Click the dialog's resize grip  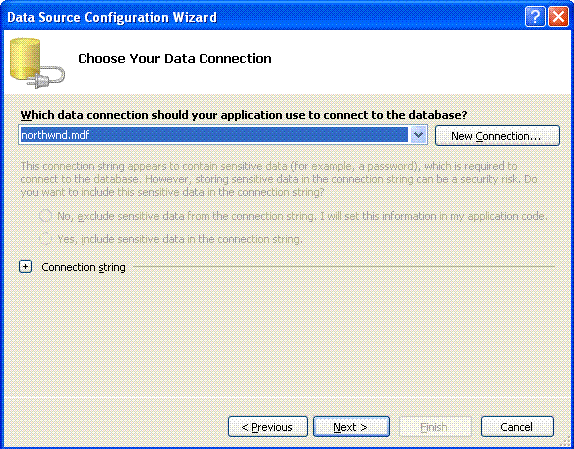tap(566, 442)
